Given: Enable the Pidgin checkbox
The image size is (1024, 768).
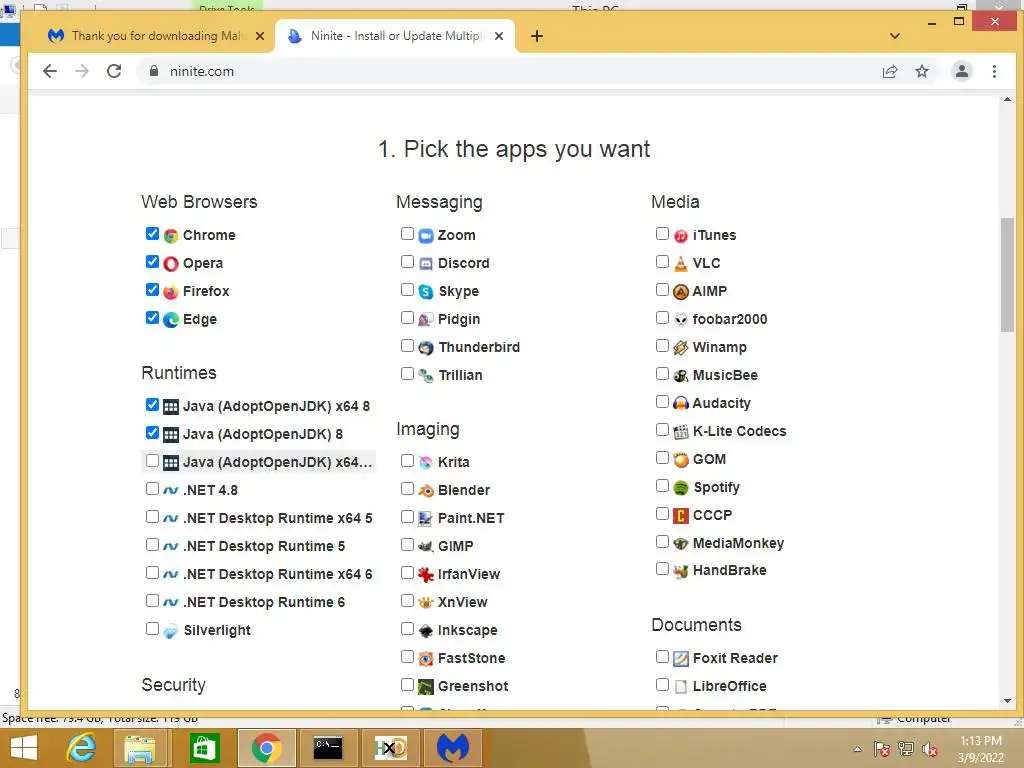Looking at the screenshot, I should 407,318.
